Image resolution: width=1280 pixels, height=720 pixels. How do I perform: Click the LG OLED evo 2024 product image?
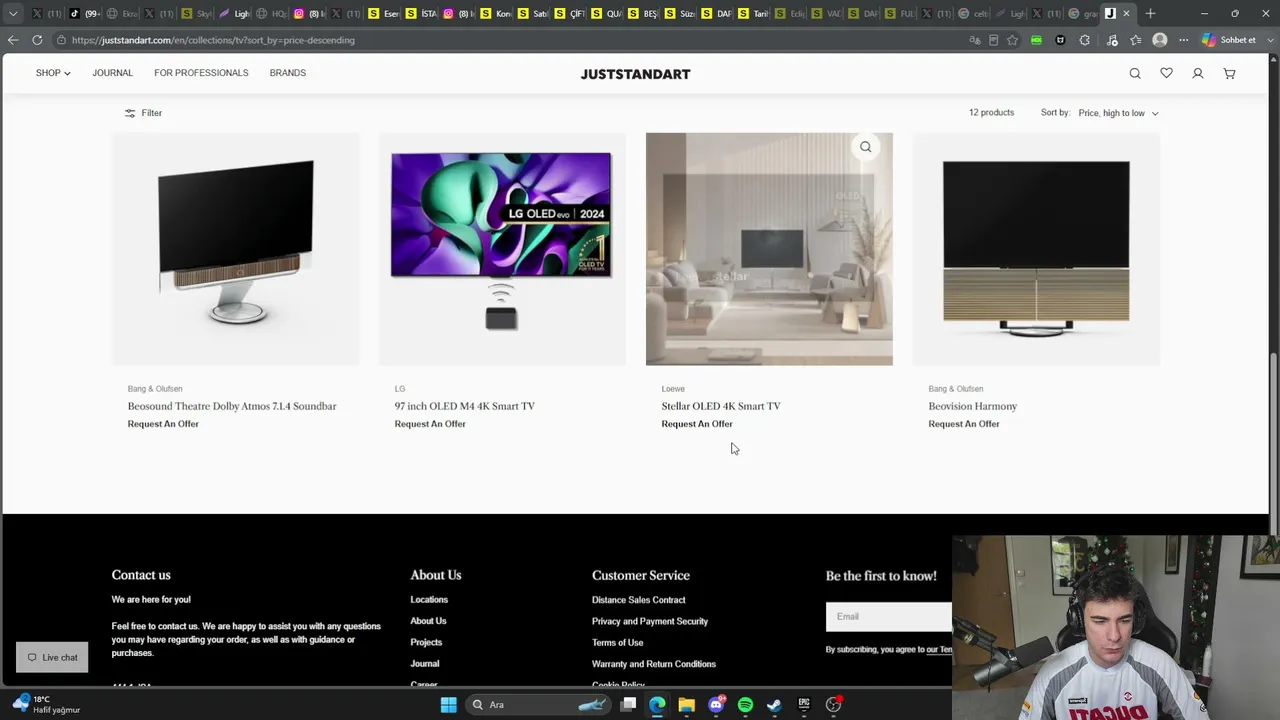coord(502,249)
